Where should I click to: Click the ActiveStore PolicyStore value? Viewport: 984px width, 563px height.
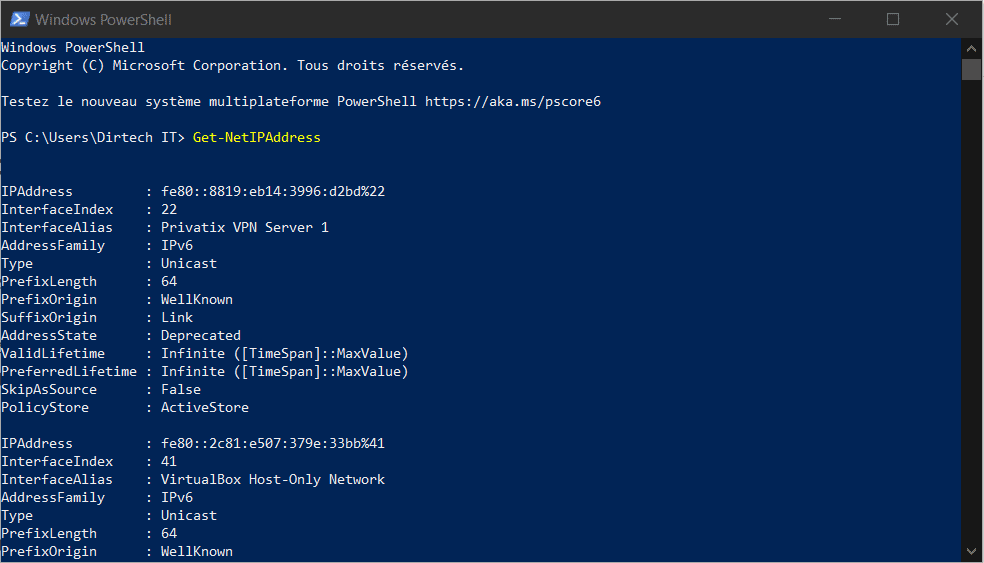pos(205,407)
